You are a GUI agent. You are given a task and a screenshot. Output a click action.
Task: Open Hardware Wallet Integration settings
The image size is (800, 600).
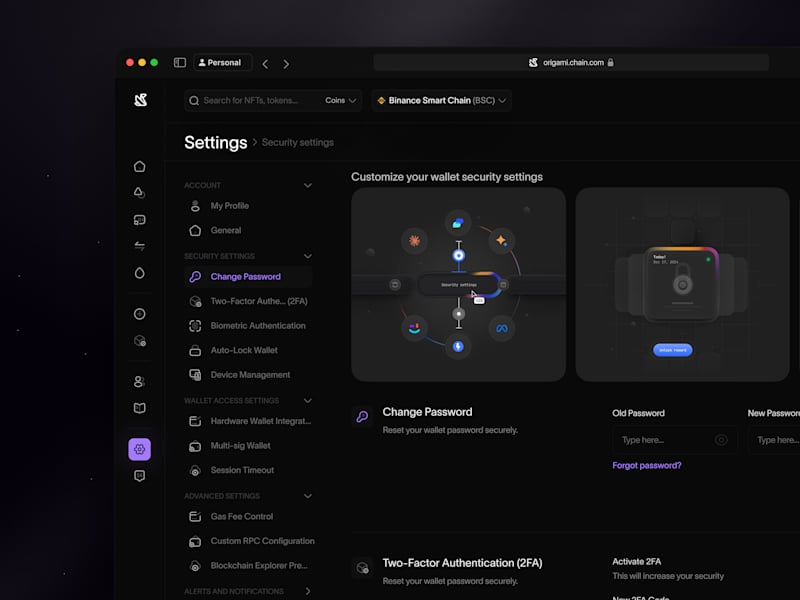[248, 421]
